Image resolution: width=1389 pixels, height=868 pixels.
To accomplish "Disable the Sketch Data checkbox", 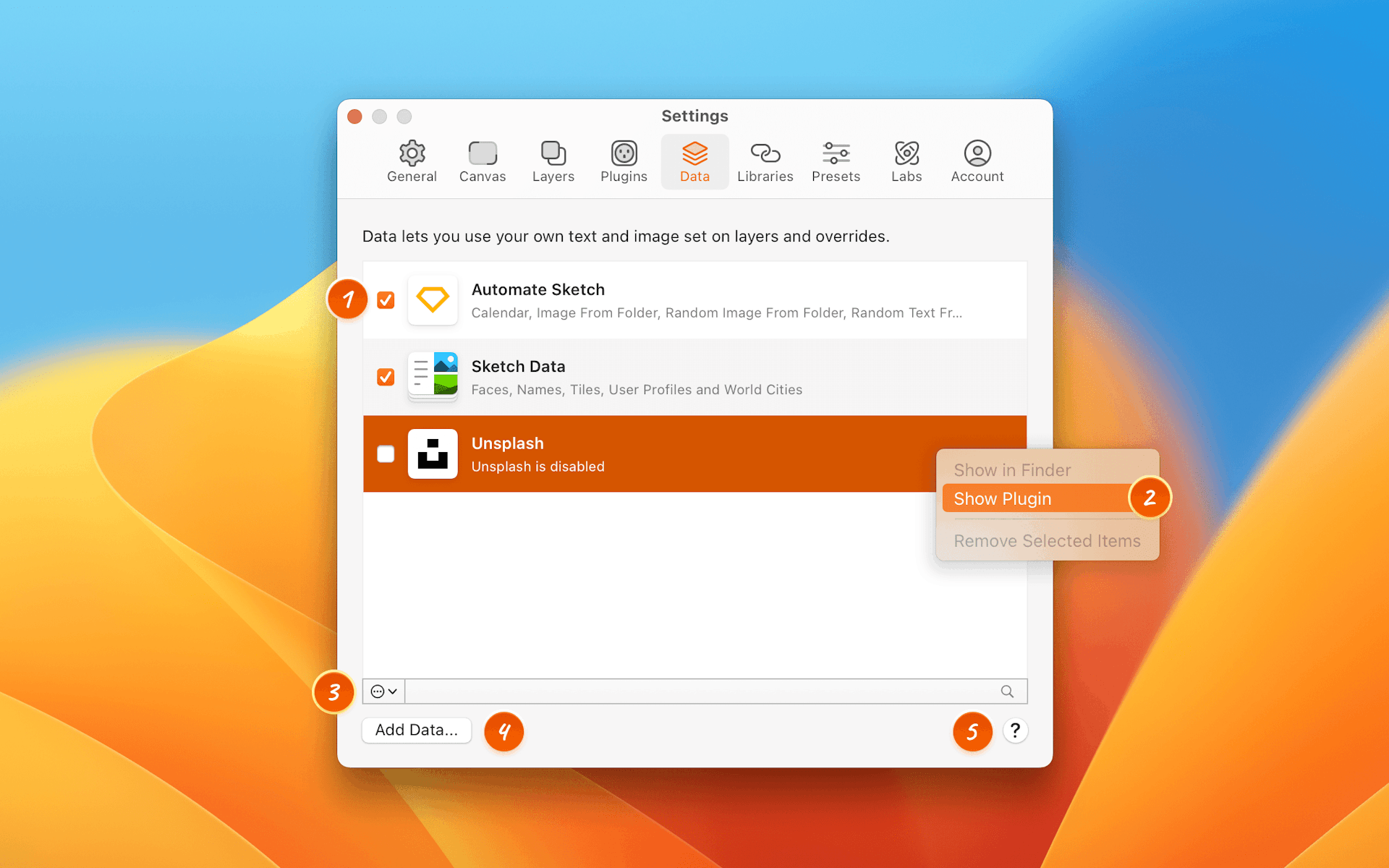I will (x=386, y=377).
